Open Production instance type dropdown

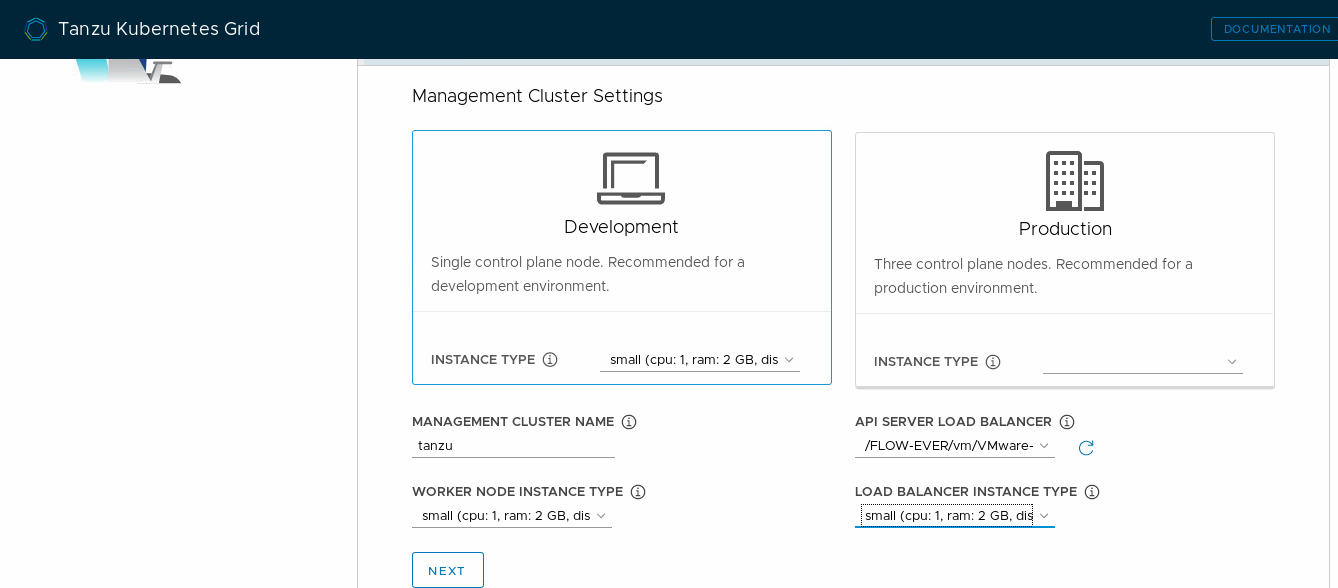tap(1143, 361)
